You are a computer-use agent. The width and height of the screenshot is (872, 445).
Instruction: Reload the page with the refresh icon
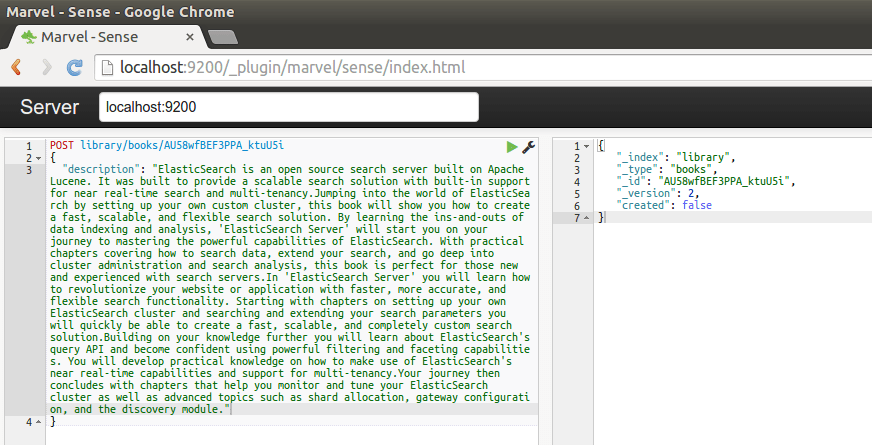[x=75, y=67]
